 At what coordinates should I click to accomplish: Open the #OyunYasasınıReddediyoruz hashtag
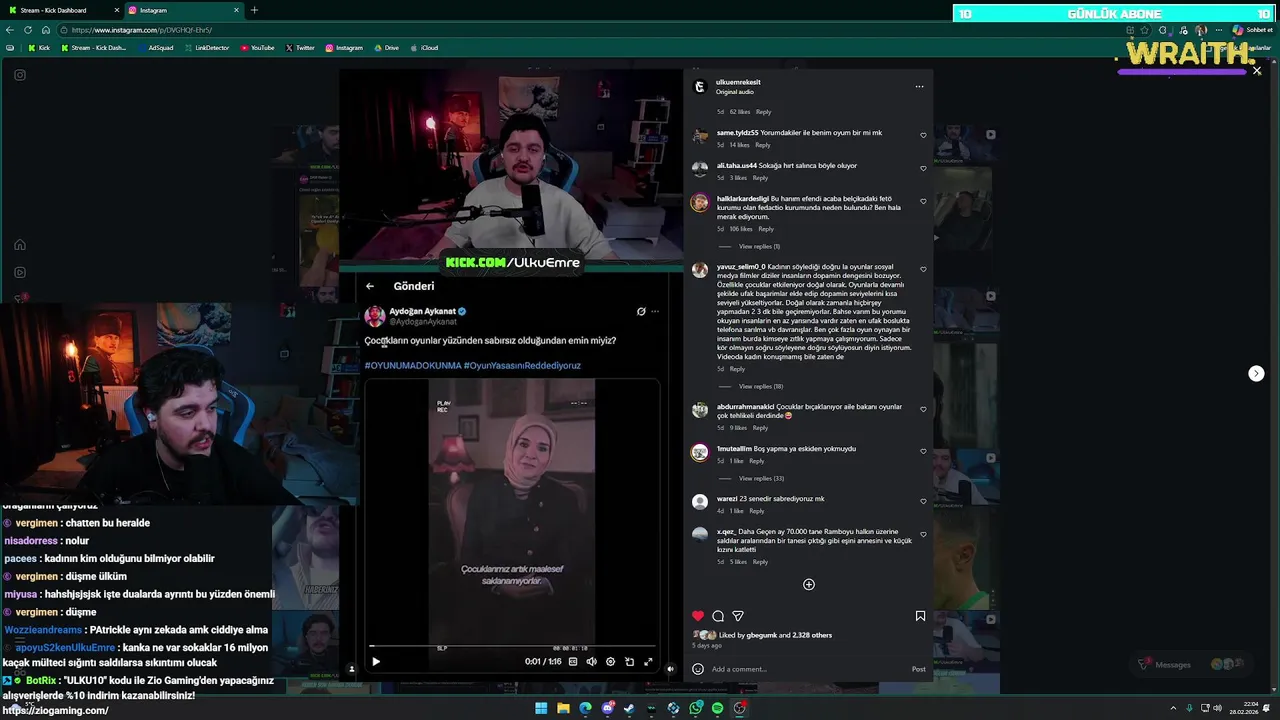click(522, 365)
